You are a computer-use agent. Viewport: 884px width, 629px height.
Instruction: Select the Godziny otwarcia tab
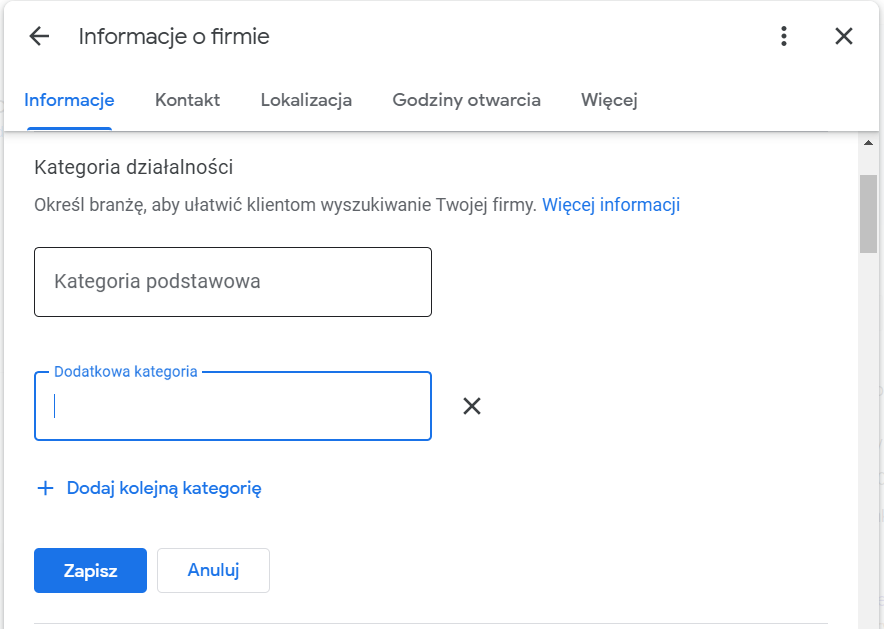pos(466,100)
